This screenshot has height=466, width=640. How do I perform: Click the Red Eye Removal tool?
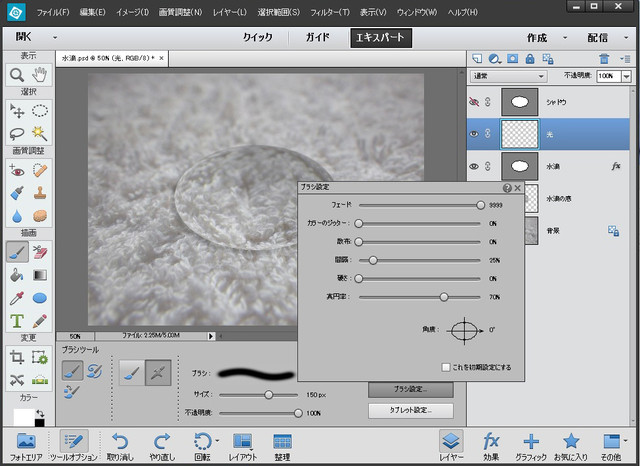point(17,170)
